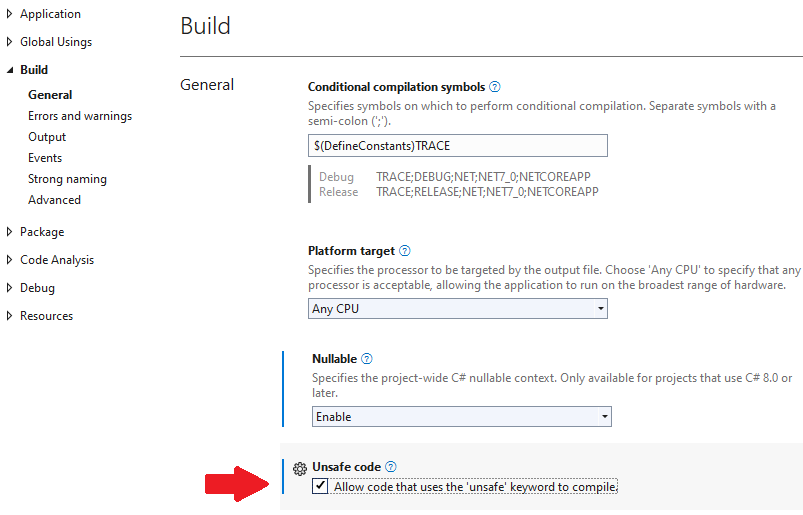The height and width of the screenshot is (515, 803).
Task: Expand the Resources section
Action: click(x=9, y=316)
